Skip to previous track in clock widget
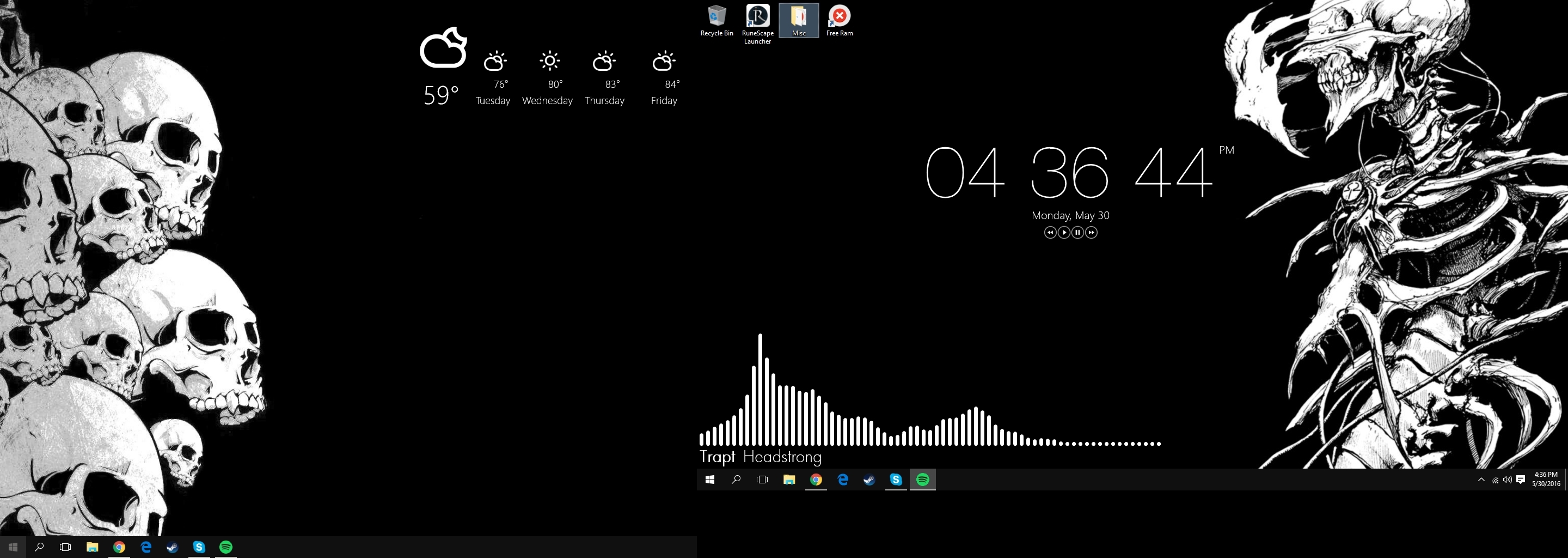This screenshot has height=558, width=1568. [1050, 232]
